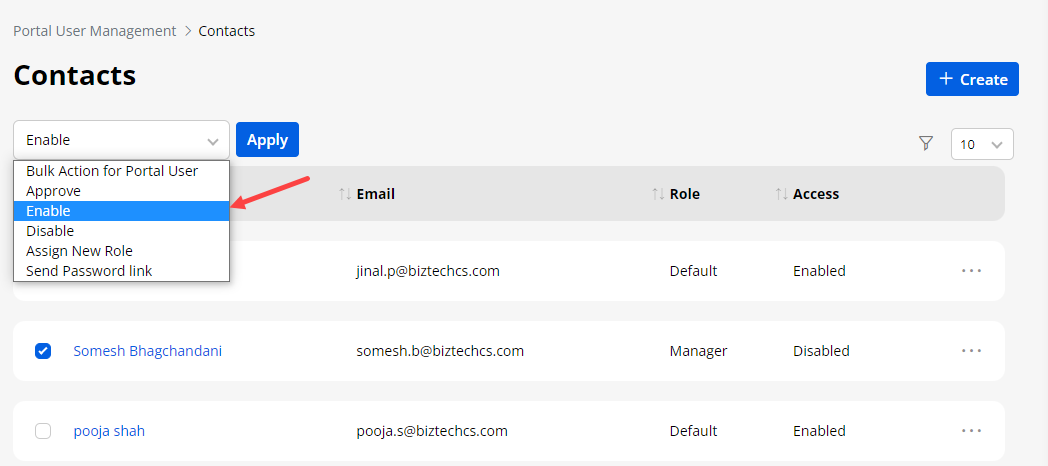Sort contacts by Role column arrows
The height and width of the screenshot is (466, 1048).
tap(658, 194)
